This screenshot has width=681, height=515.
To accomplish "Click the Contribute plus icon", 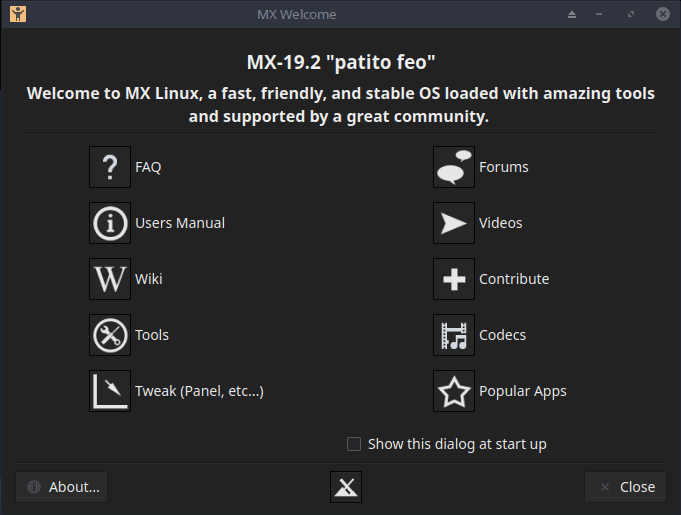I will 454,279.
